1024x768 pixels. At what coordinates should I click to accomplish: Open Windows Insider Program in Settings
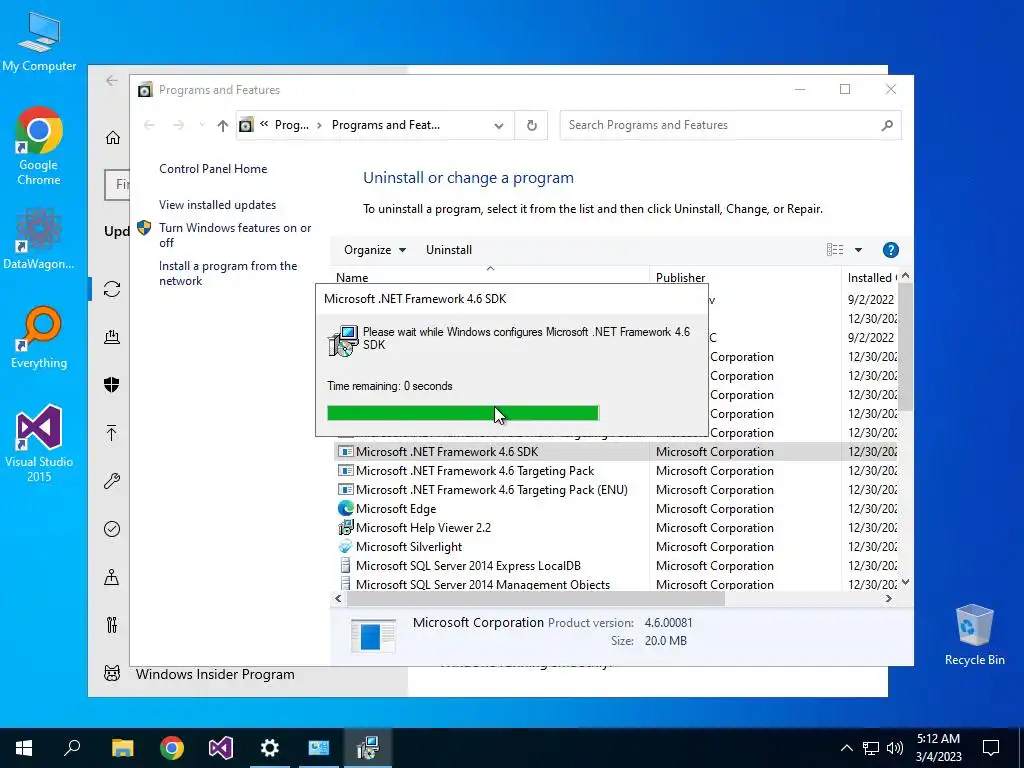(x=215, y=674)
